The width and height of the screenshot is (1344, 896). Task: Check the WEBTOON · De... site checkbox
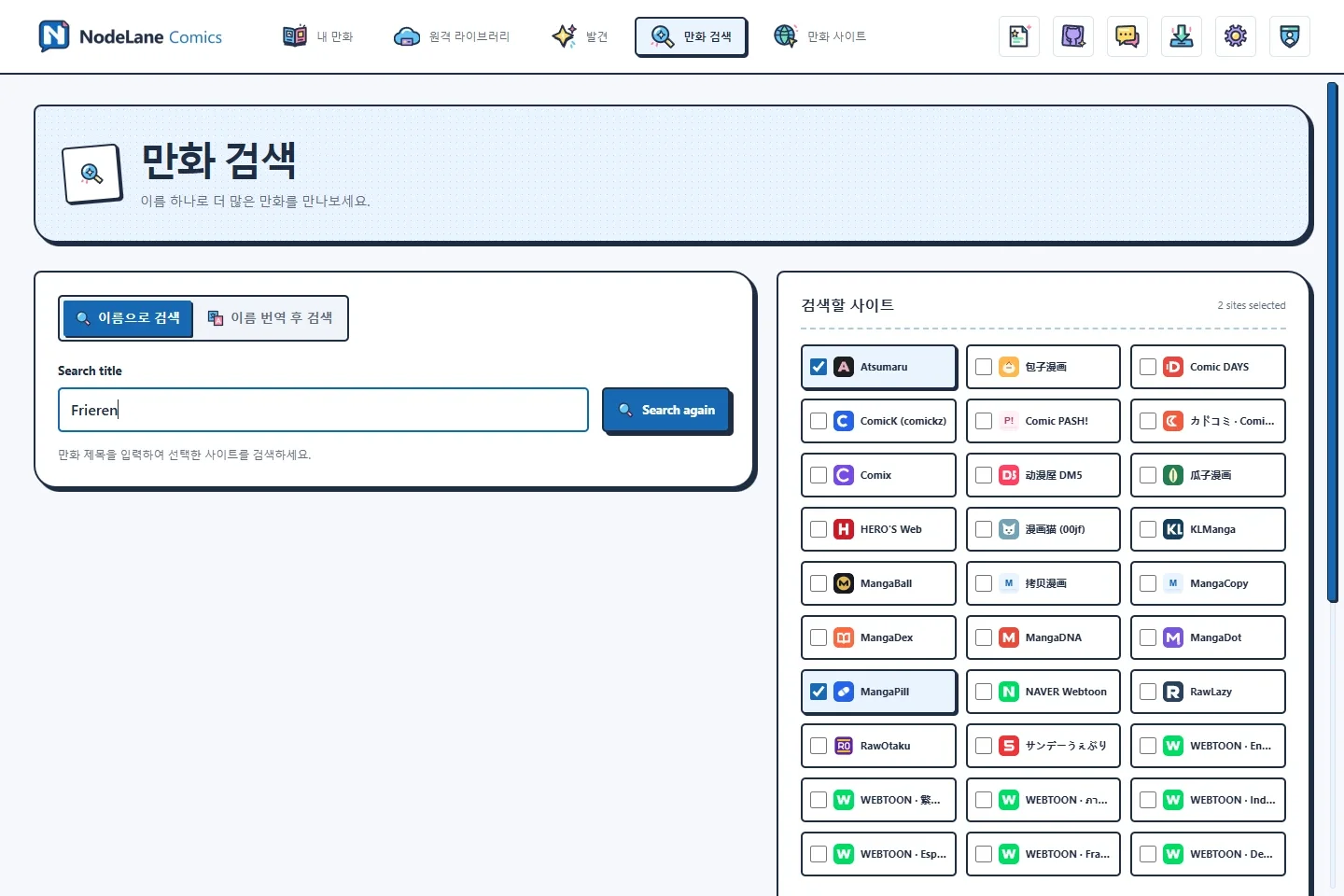pos(1148,854)
